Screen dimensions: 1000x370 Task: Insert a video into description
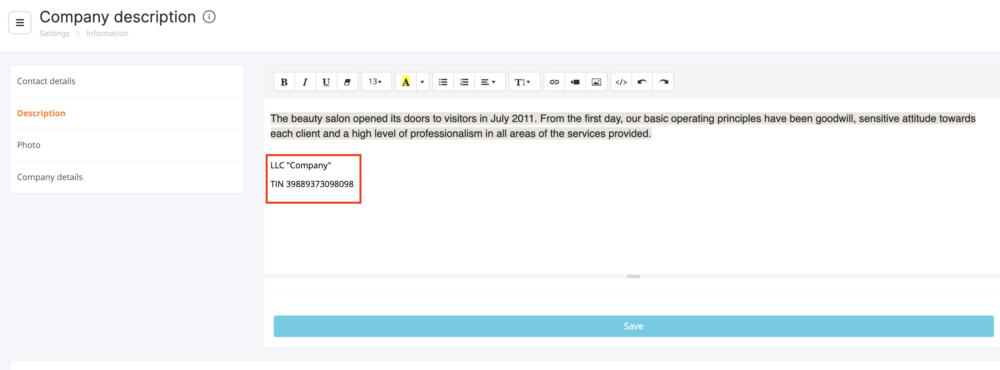coord(575,82)
